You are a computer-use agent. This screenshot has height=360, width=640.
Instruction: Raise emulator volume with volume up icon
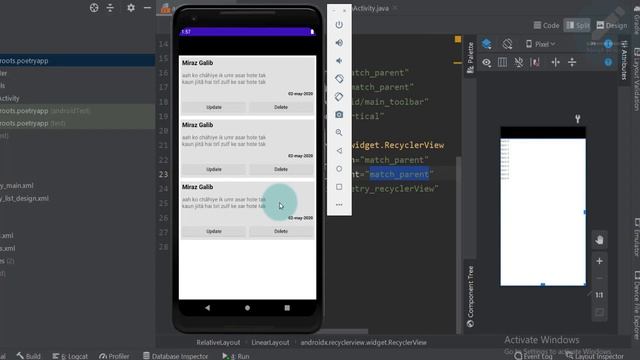339,43
